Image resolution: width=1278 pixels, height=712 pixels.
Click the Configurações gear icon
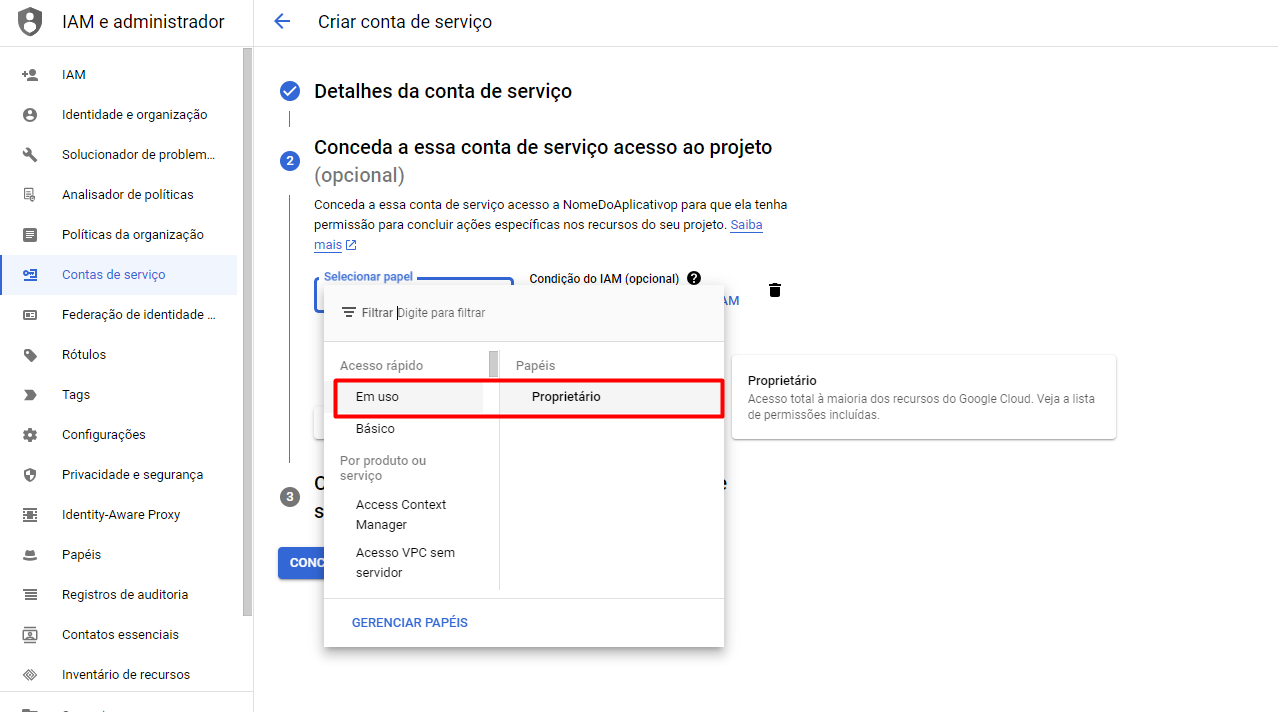30,435
